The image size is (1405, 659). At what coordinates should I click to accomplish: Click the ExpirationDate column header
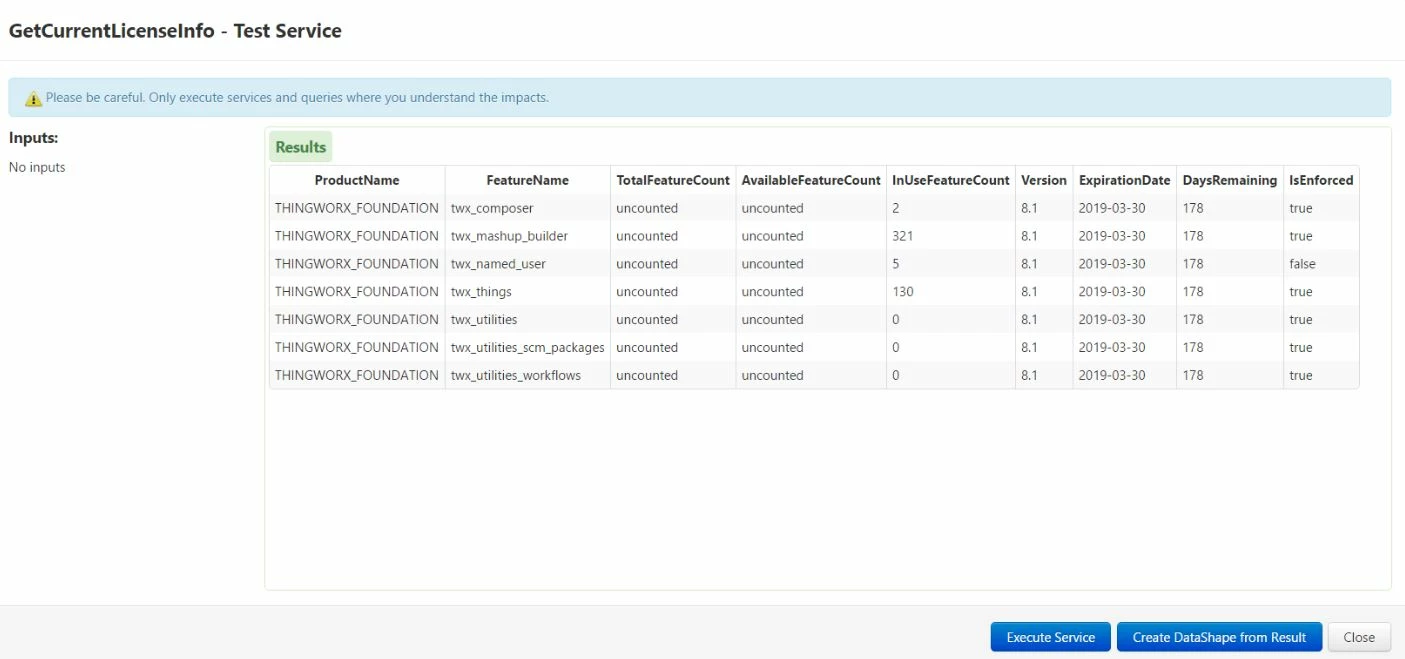1125,180
